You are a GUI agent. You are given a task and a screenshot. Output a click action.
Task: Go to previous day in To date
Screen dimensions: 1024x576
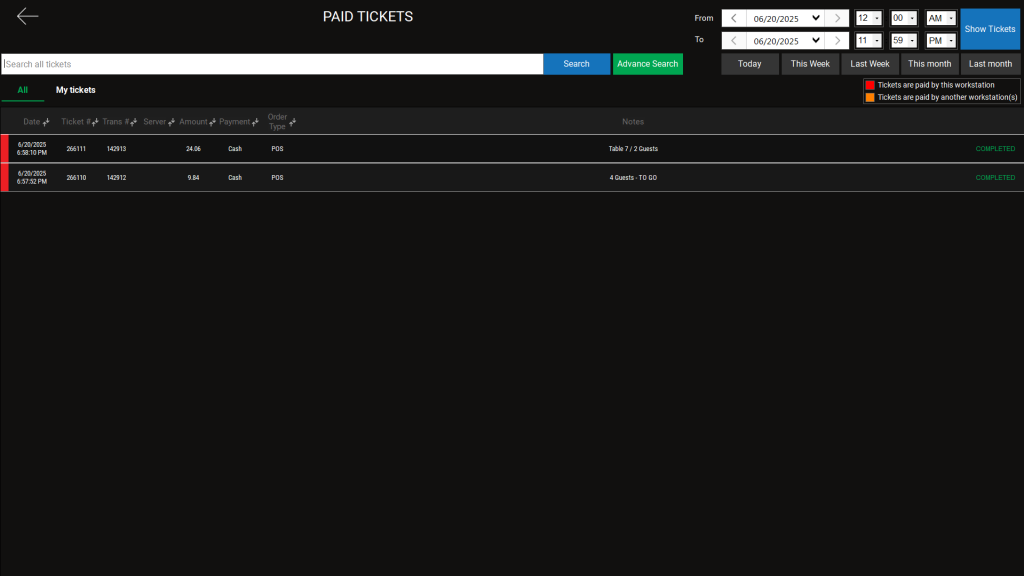click(734, 40)
